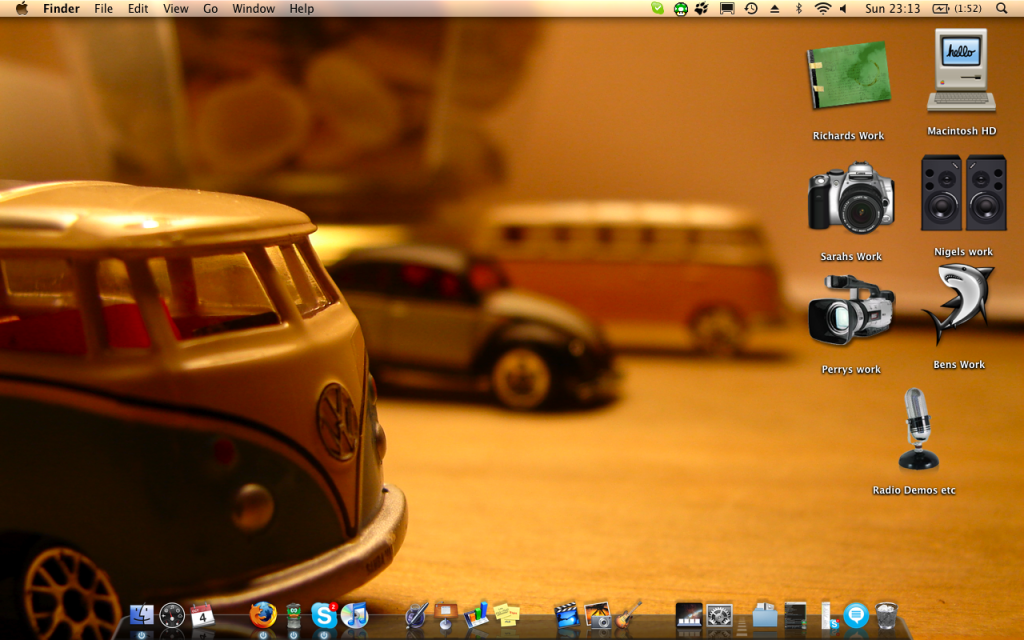Restore minimized terminal window in Dock
1024x640 pixels.
[795, 615]
